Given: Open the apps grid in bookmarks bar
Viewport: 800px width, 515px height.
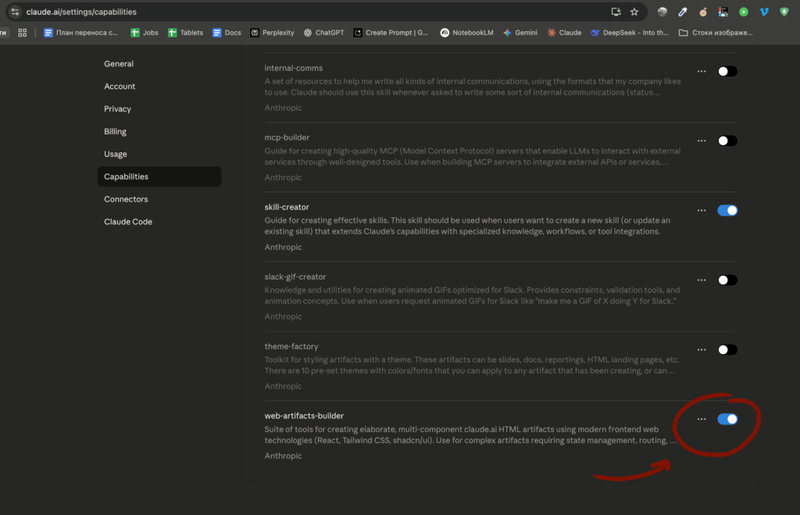Looking at the screenshot, I should [x=22, y=33].
